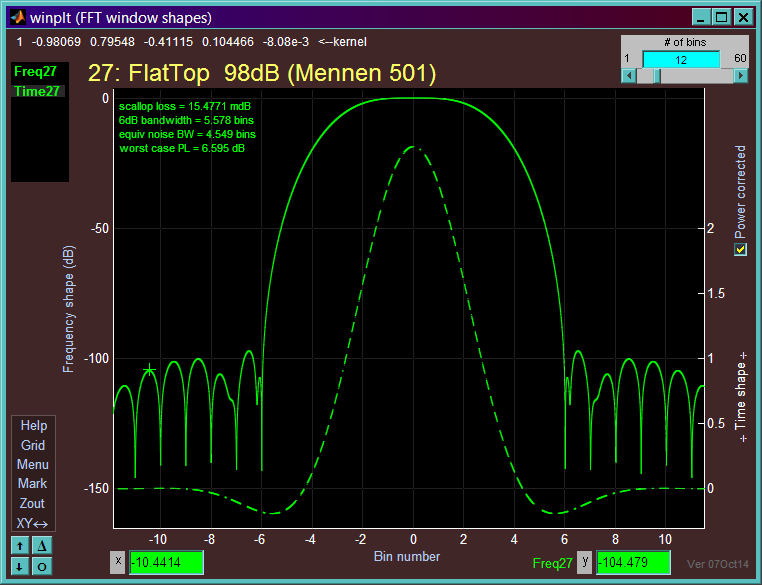
Task: Click the -150 tick label on the frequency axis
Action: [x=96, y=488]
